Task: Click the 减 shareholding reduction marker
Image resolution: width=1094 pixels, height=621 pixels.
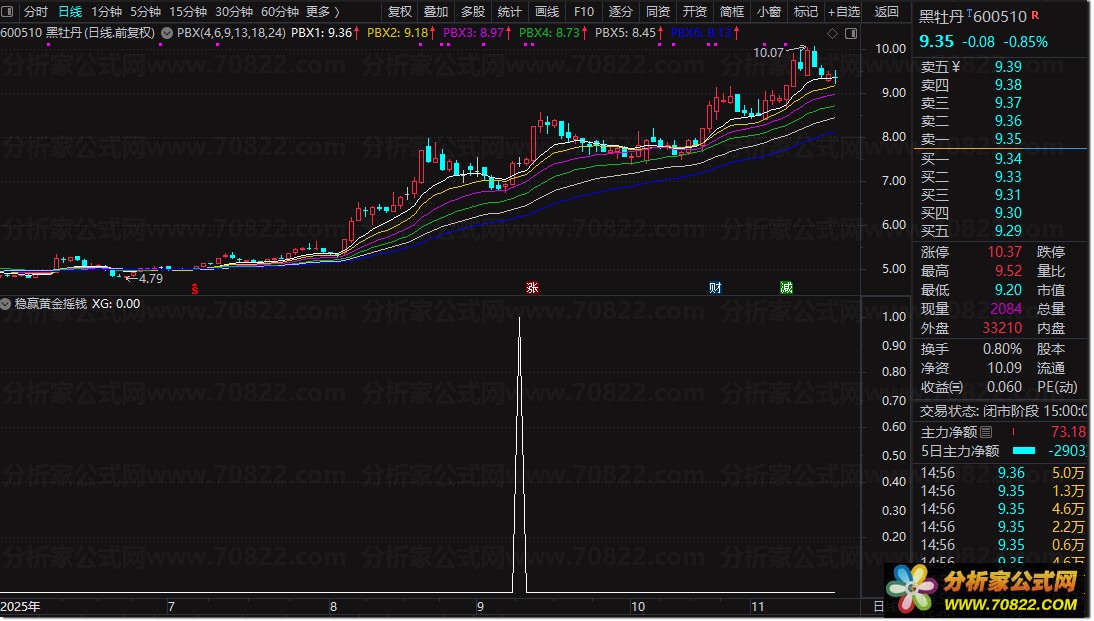Action: [786, 287]
